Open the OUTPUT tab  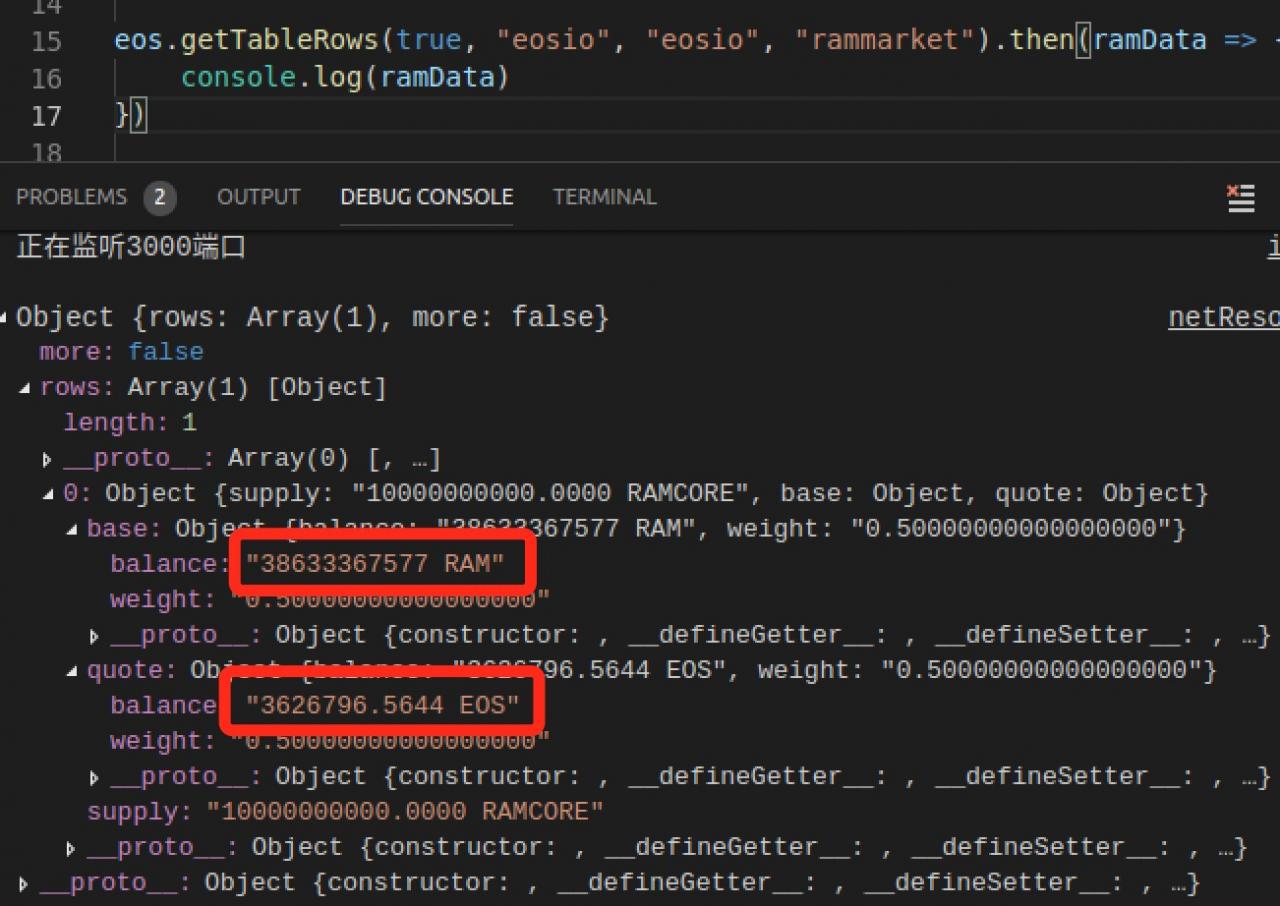(x=259, y=197)
